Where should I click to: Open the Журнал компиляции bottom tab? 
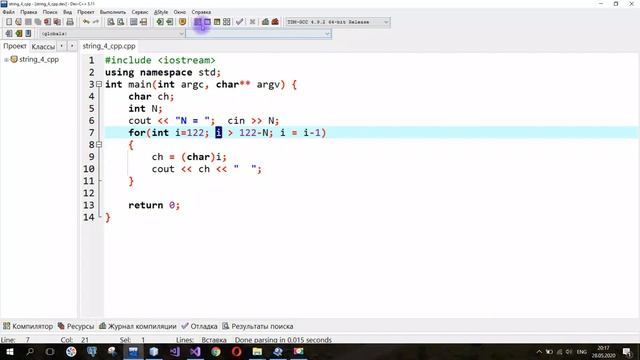(138, 326)
